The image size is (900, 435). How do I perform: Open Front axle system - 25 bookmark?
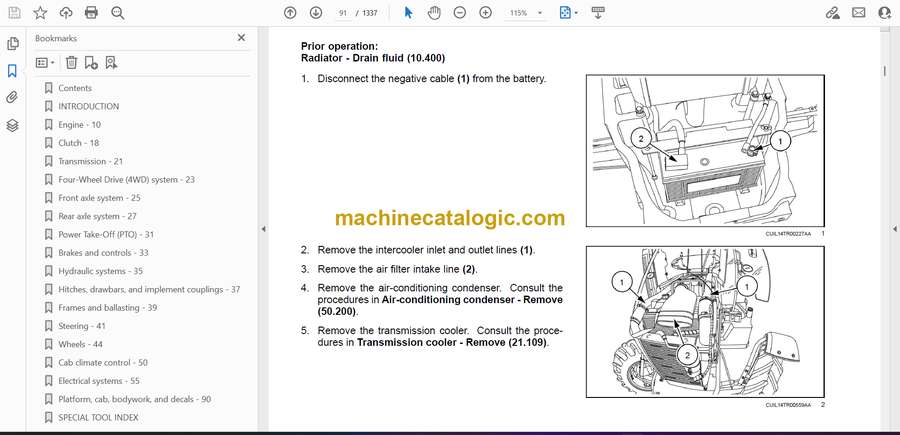point(100,198)
